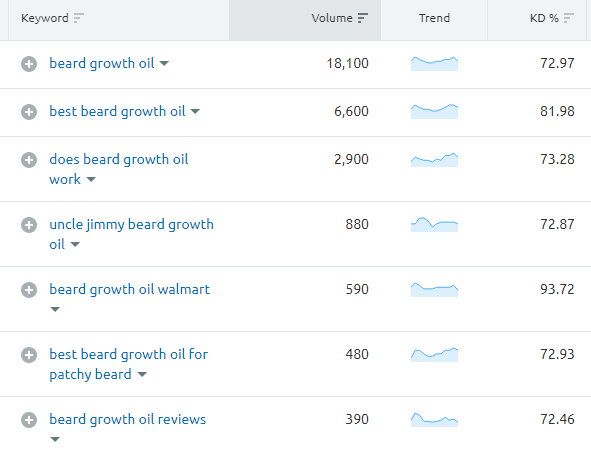Viewport: 591px width, 452px height.
Task: Select volume value 590
Action: coord(357,290)
